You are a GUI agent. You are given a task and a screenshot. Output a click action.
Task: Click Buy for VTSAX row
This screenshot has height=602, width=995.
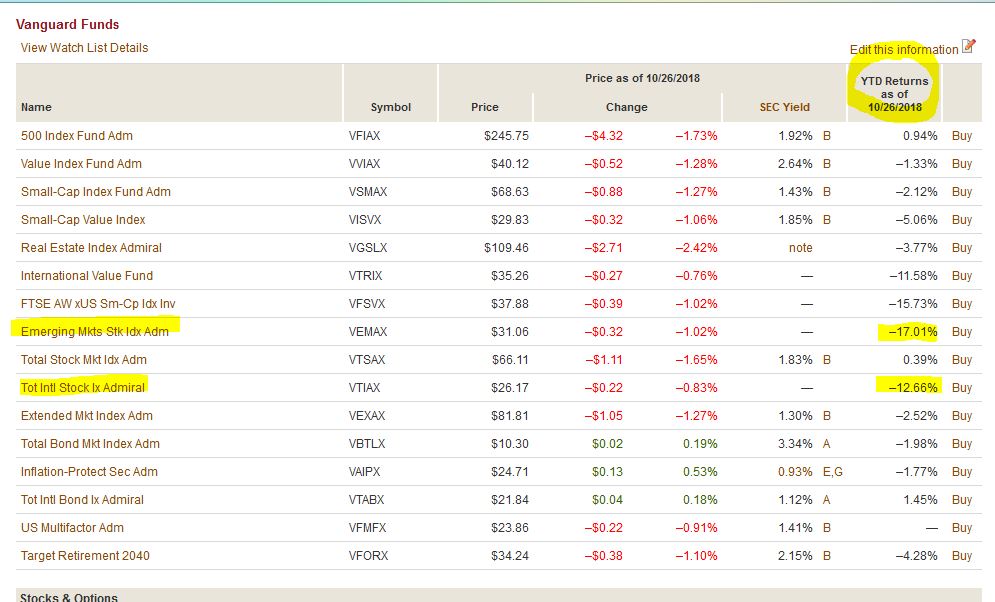tap(962, 360)
